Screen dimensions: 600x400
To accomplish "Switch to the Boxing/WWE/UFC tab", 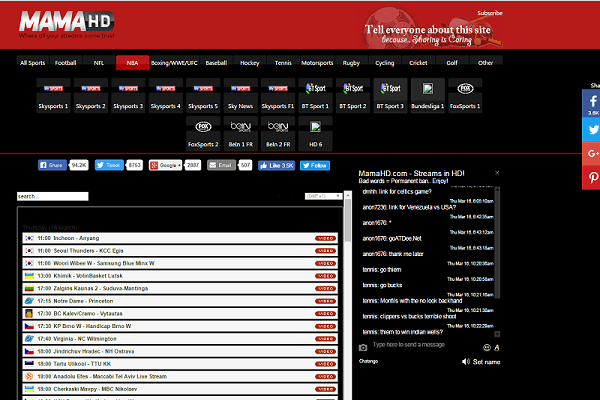I will coord(174,63).
